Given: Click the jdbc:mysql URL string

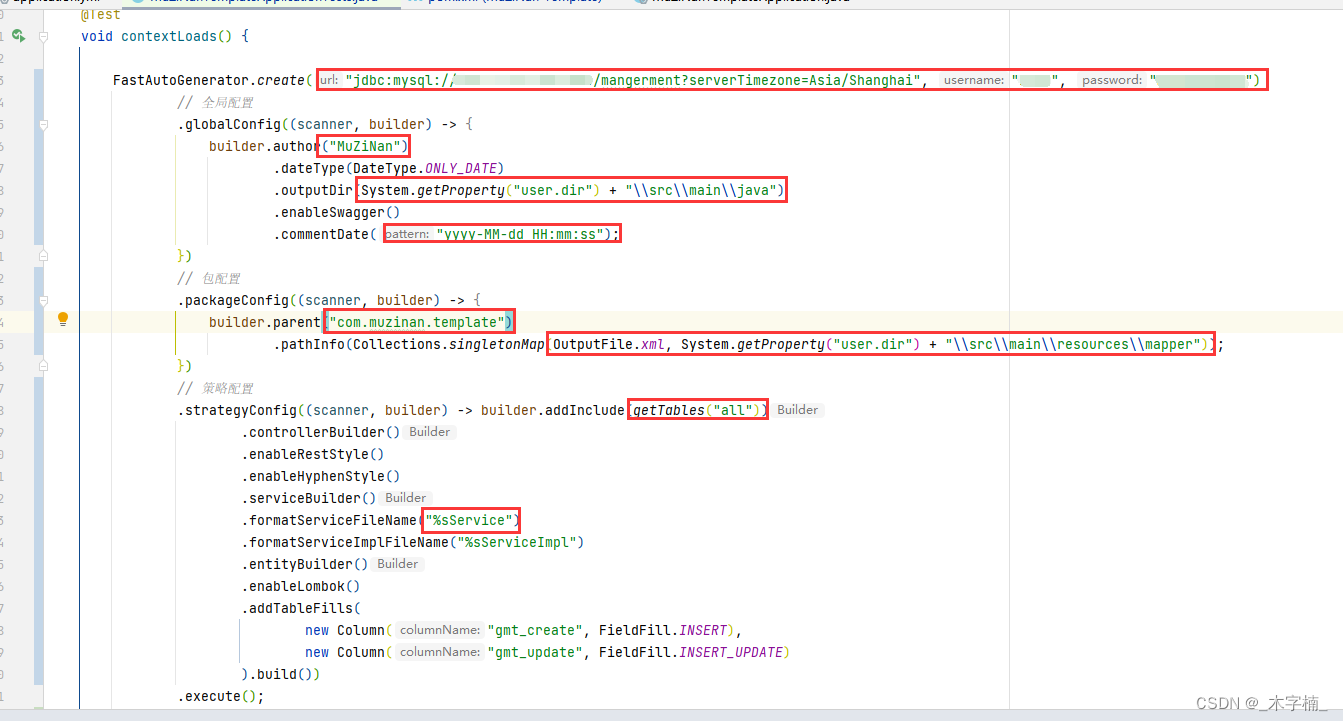Looking at the screenshot, I should tap(635, 80).
